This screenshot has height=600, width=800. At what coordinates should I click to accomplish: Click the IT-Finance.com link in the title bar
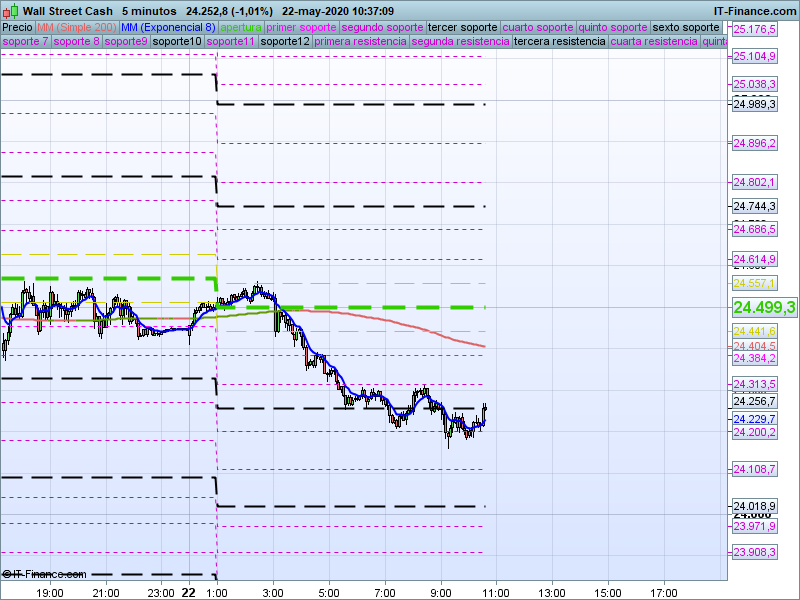pos(754,11)
